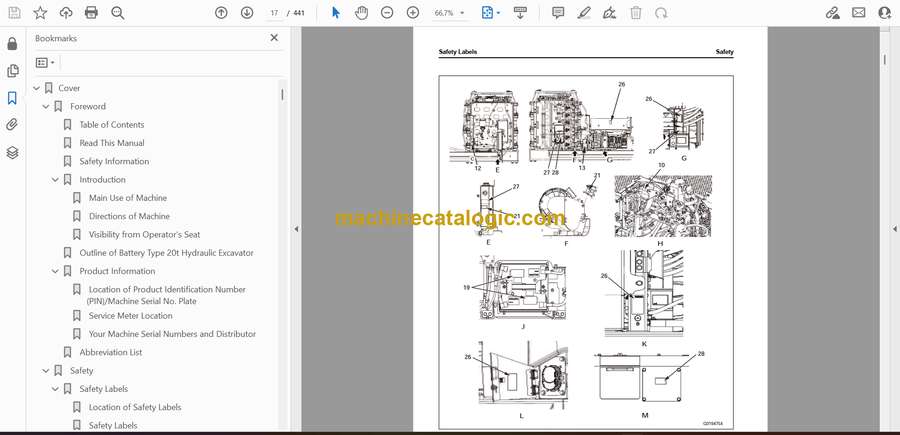Open the Read This Manual bookmark

(x=112, y=143)
